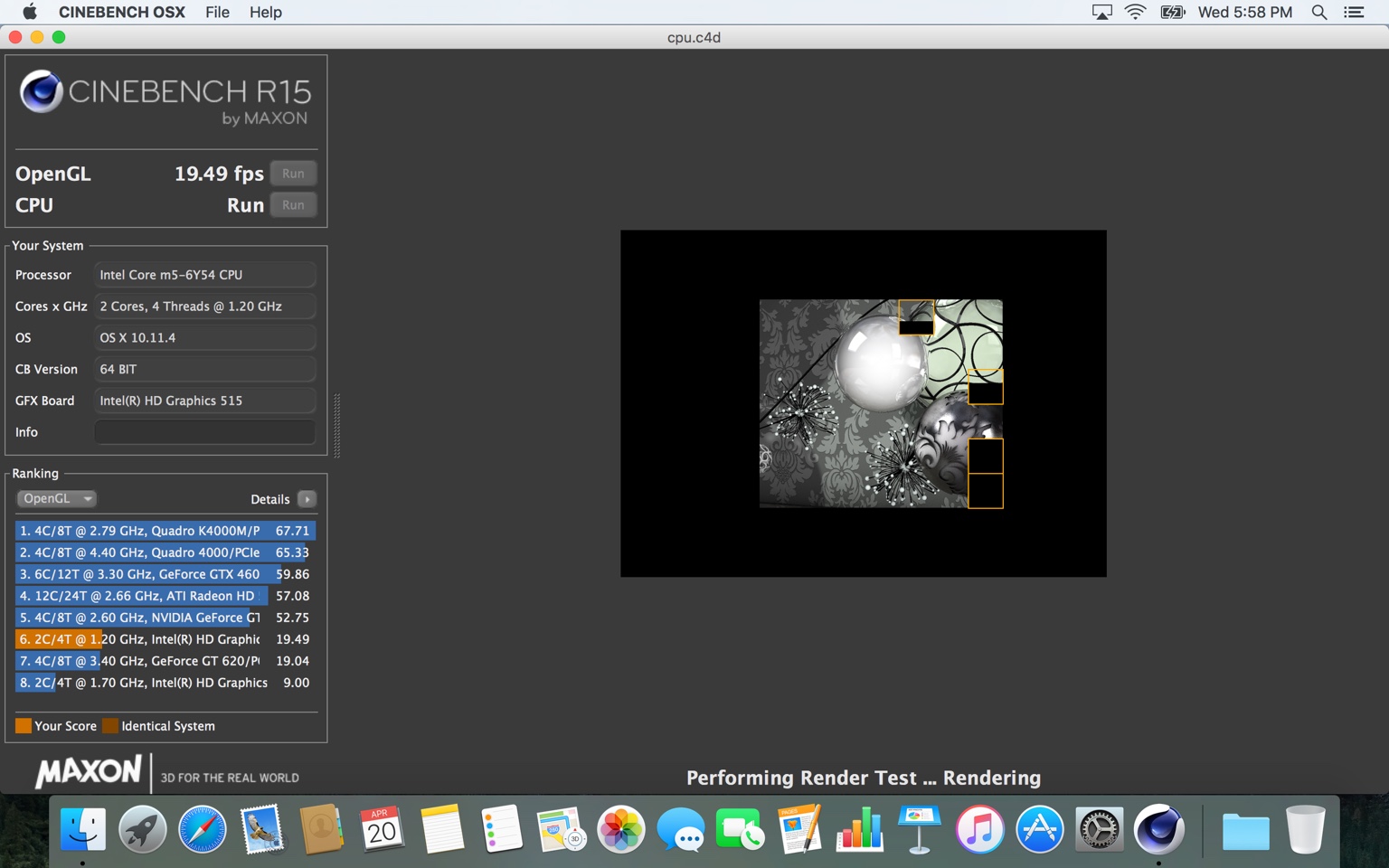The image size is (1389, 868).
Task: Open the OpenGL ranking dropdown
Action: pos(56,498)
